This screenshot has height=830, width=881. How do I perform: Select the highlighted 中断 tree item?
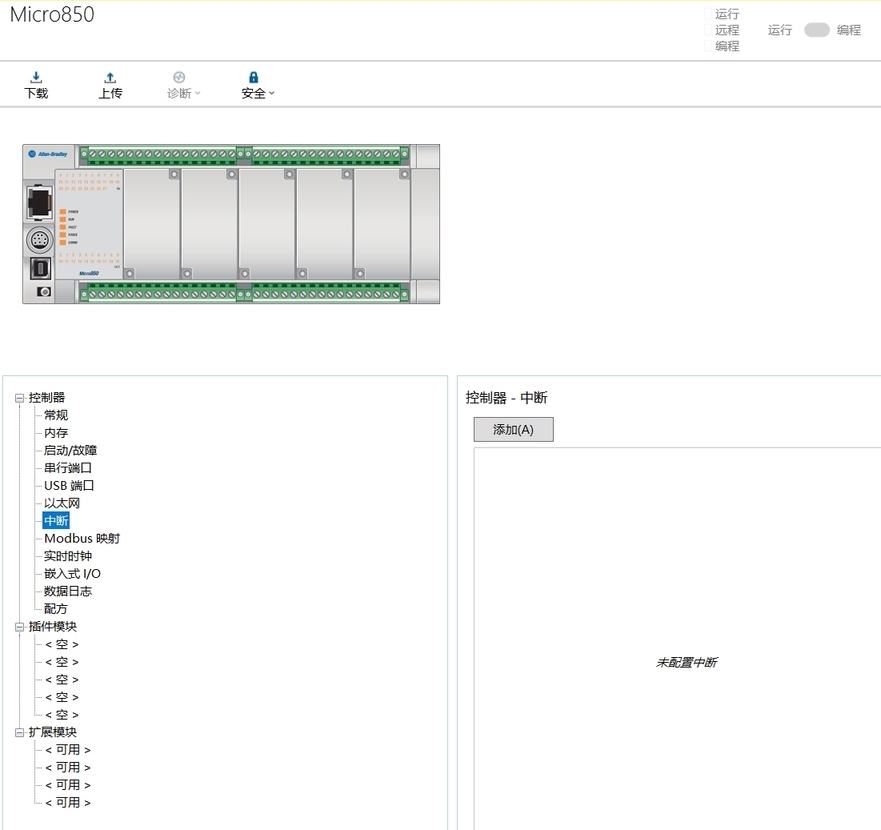56,521
